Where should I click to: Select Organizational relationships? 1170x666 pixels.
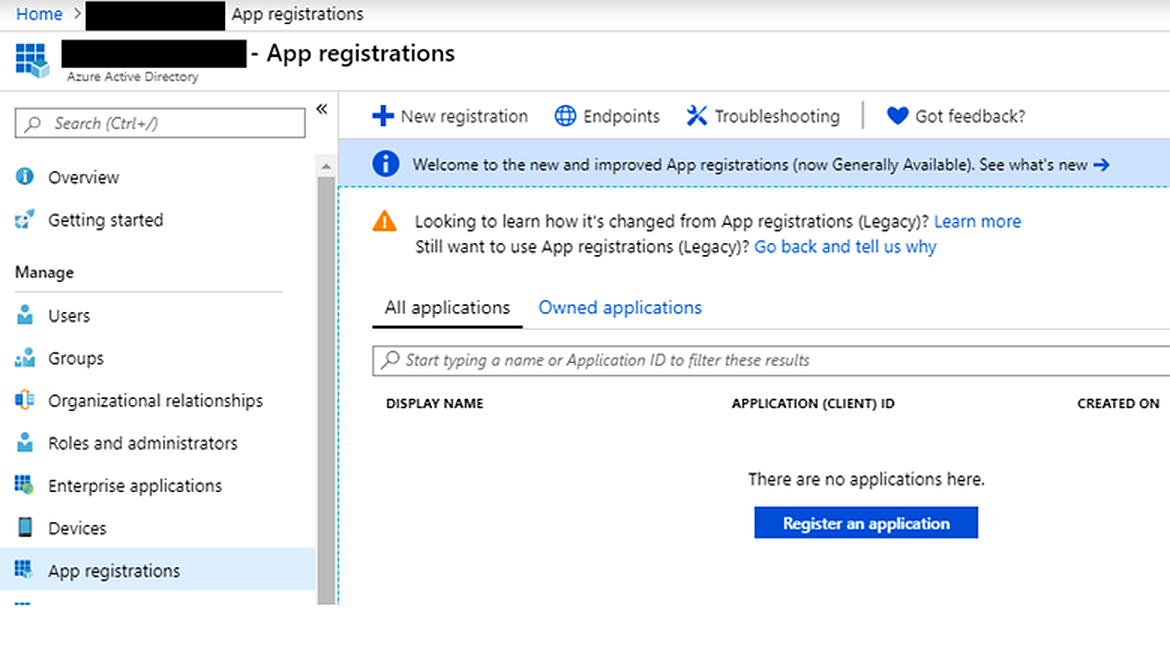[x=155, y=400]
